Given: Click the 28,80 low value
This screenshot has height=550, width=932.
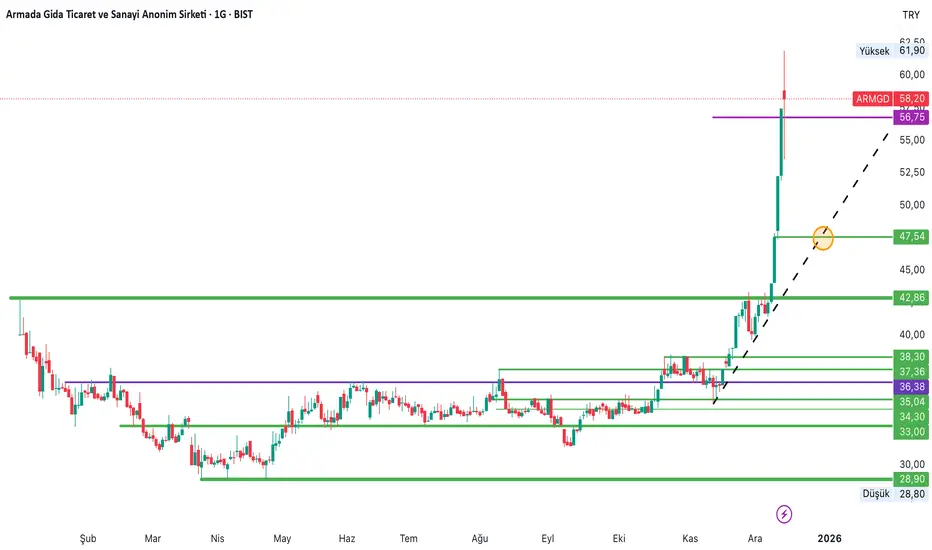Looking at the screenshot, I should pos(912,494).
